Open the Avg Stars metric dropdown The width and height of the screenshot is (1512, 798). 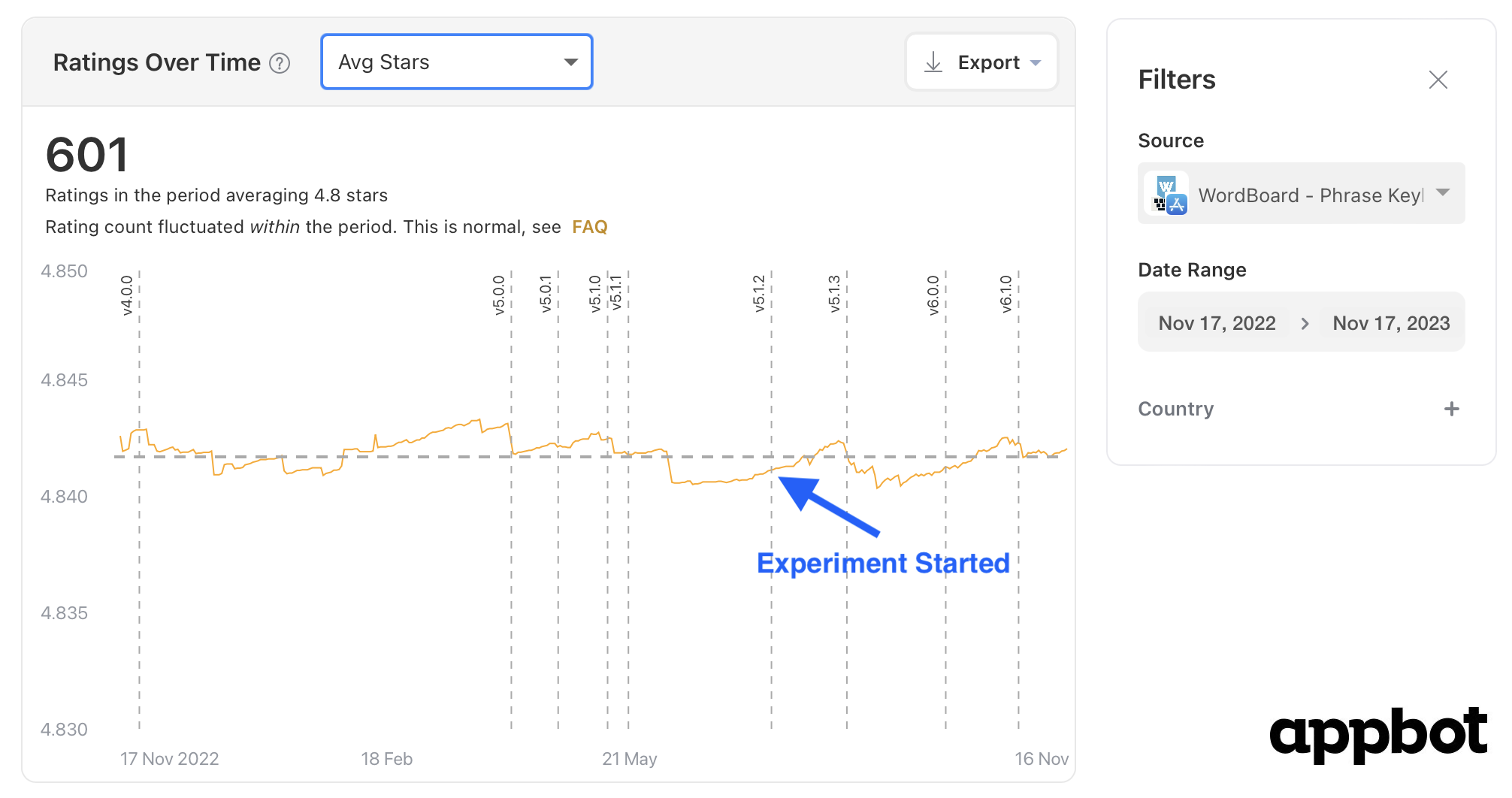click(x=457, y=62)
